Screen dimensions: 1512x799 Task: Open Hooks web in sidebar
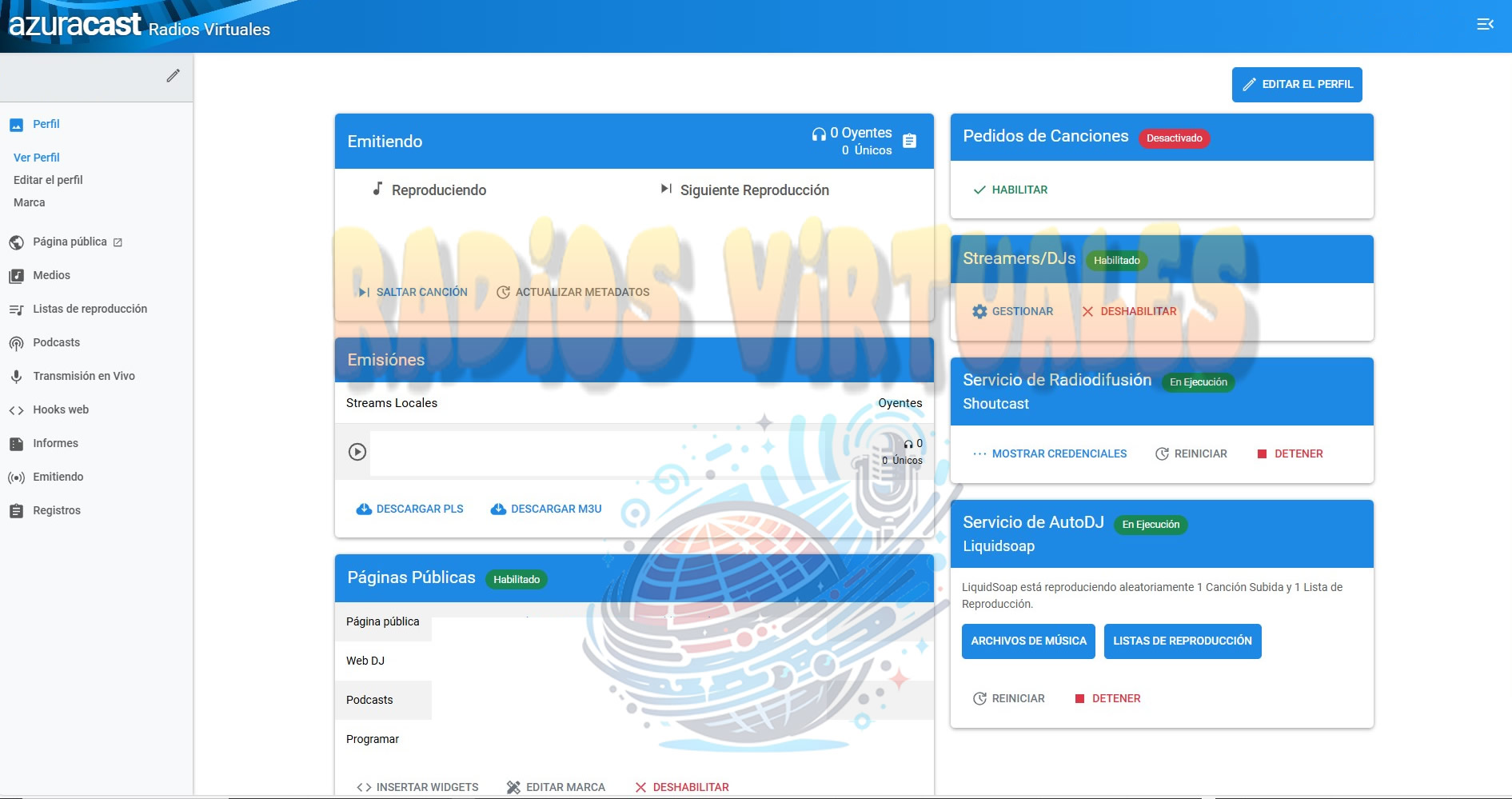tap(60, 409)
